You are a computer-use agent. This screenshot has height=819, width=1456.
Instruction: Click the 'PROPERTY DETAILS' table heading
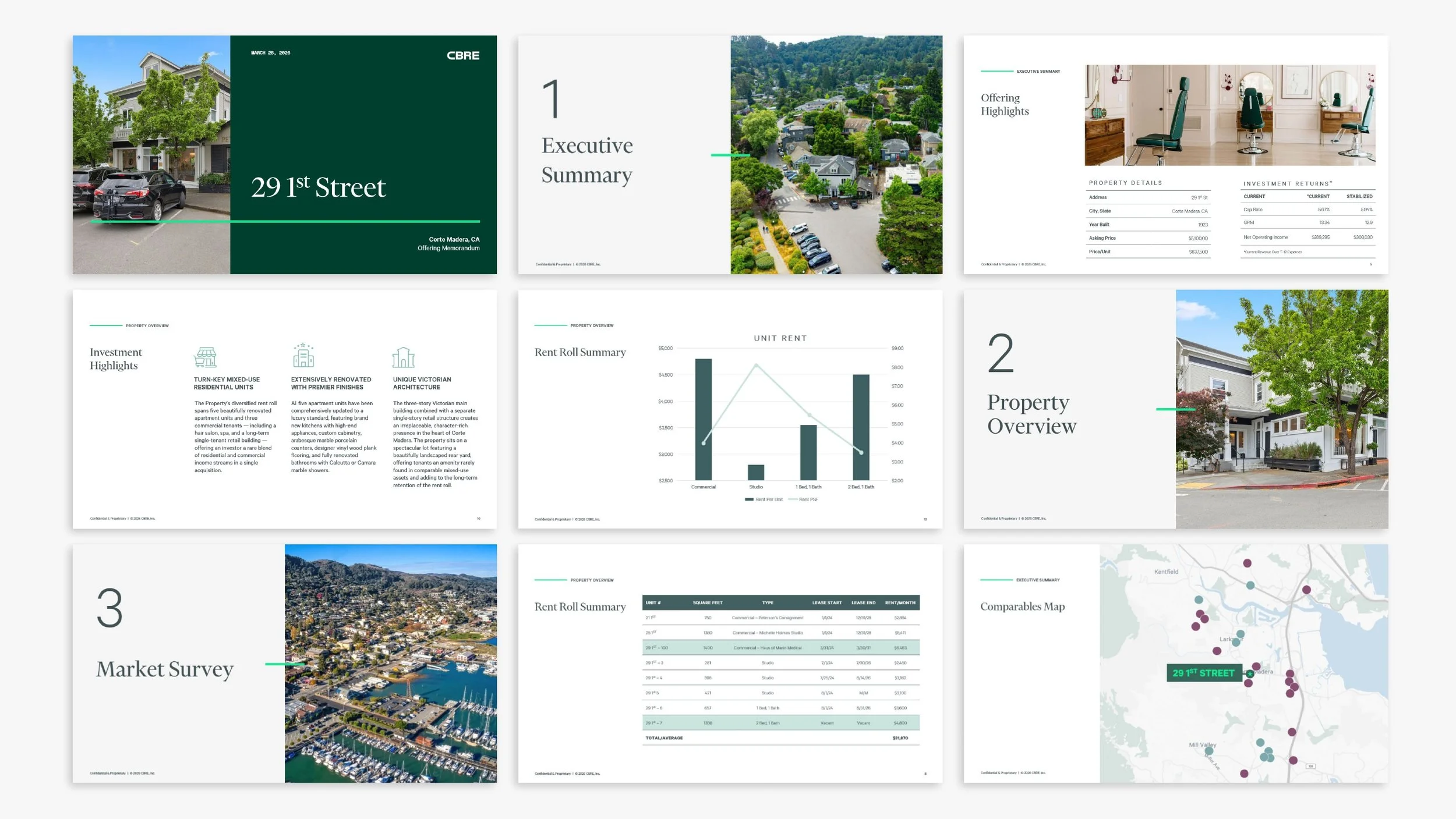point(1125,183)
